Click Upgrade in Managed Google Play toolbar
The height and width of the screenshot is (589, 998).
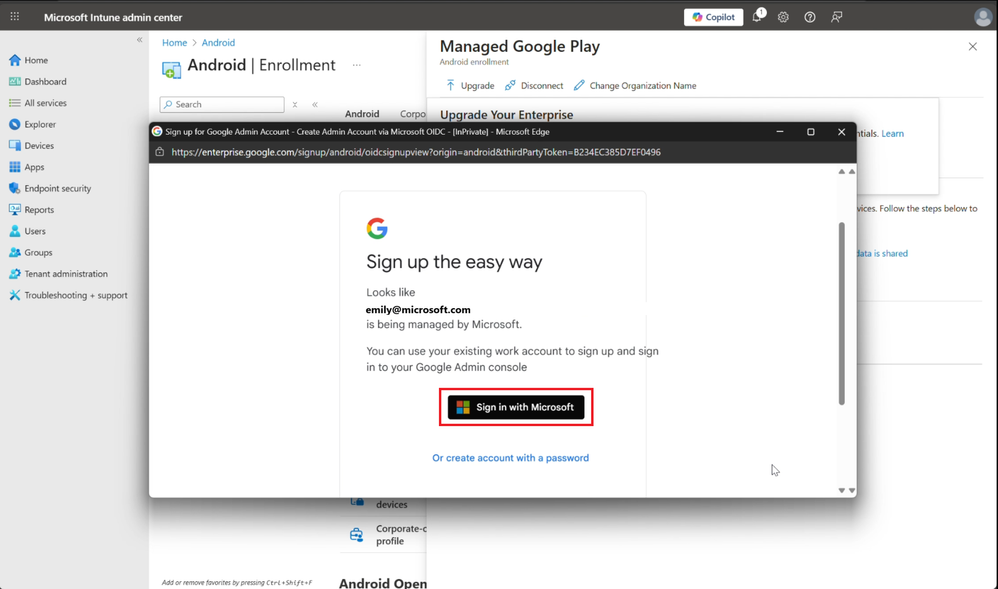click(x=470, y=85)
